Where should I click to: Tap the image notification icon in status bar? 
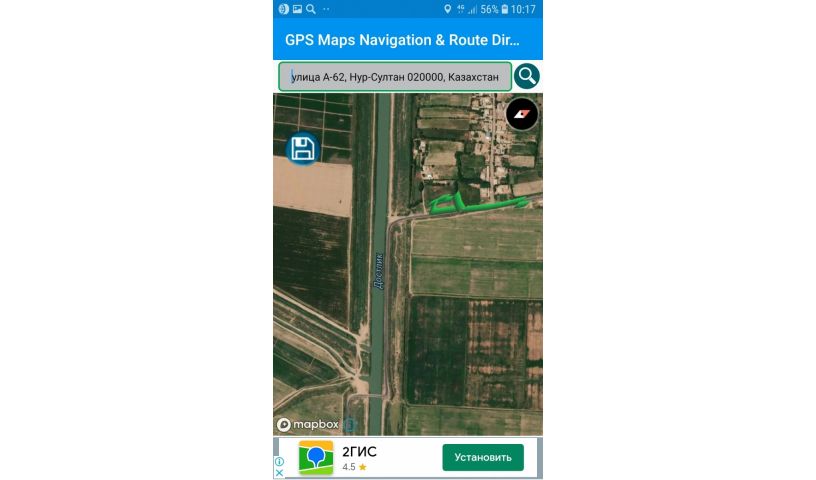click(297, 9)
